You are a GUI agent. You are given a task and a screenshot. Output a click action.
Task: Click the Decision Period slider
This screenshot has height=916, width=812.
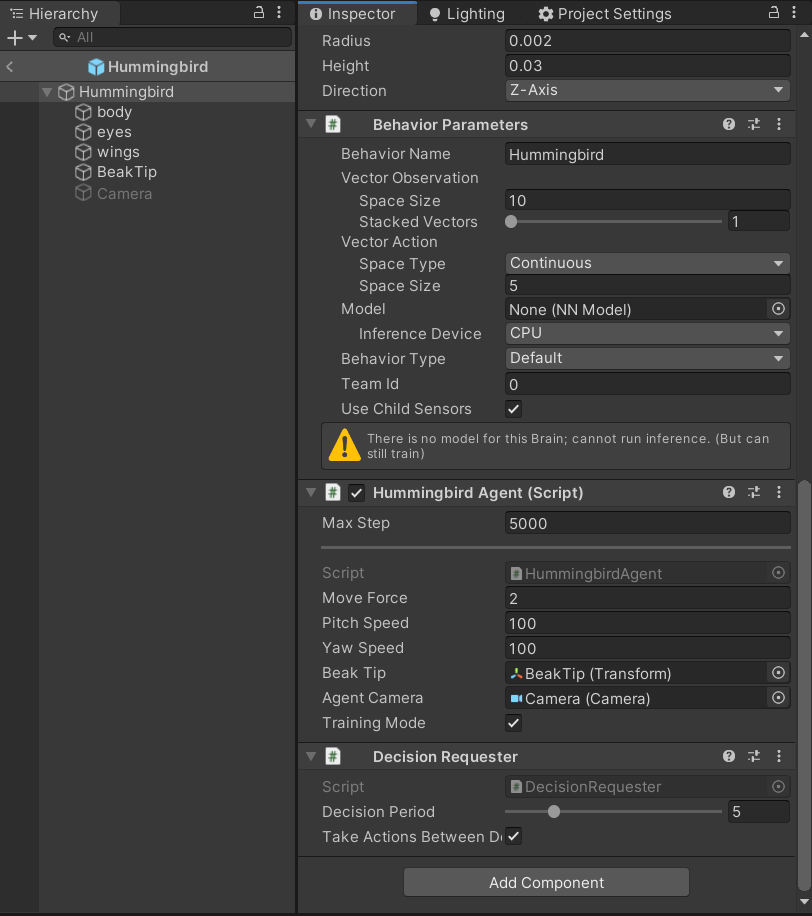[x=613, y=811]
